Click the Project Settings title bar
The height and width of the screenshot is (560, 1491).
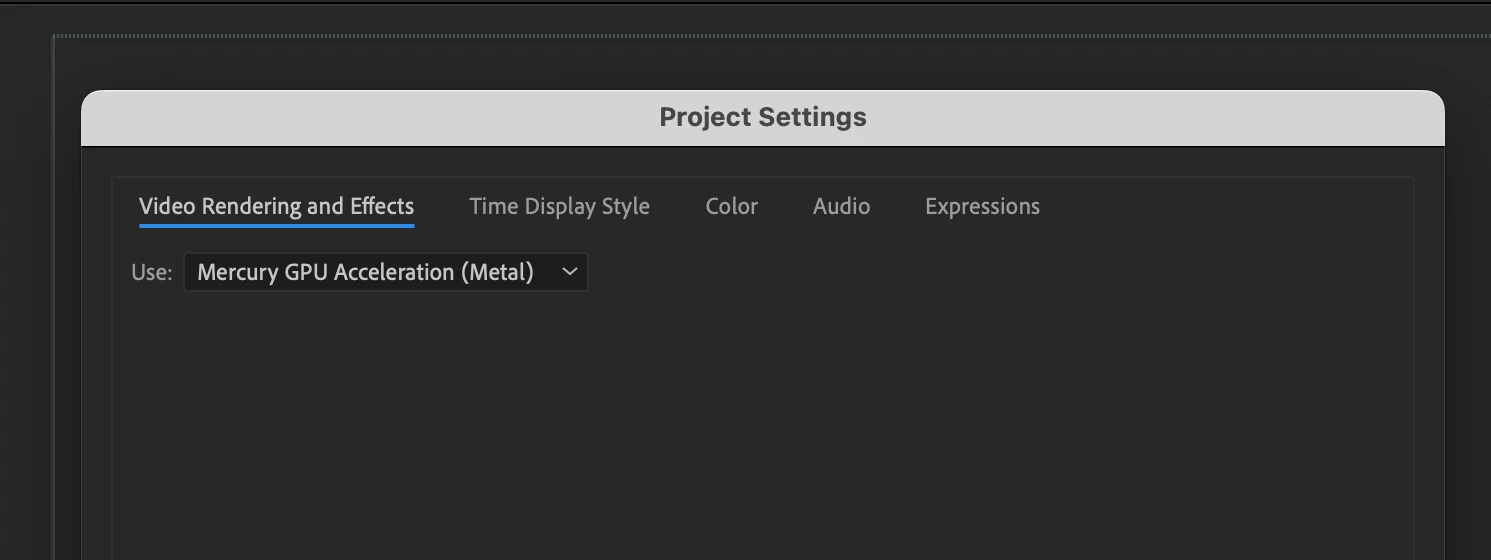click(762, 118)
